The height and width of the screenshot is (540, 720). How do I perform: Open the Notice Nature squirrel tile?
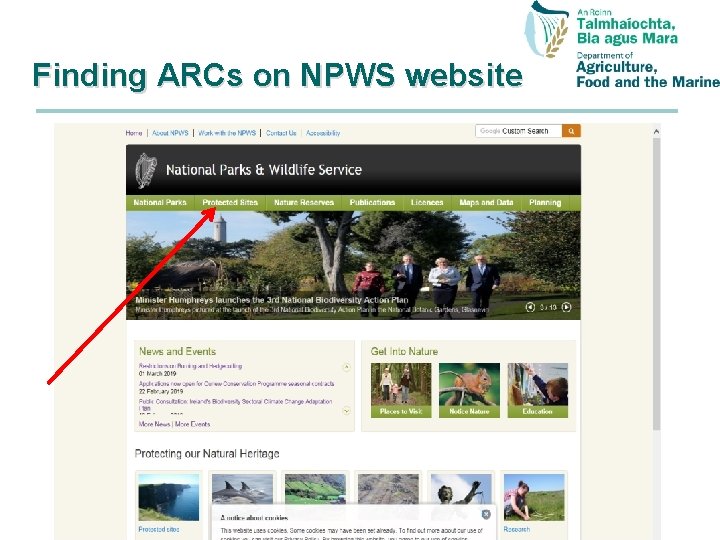(469, 390)
